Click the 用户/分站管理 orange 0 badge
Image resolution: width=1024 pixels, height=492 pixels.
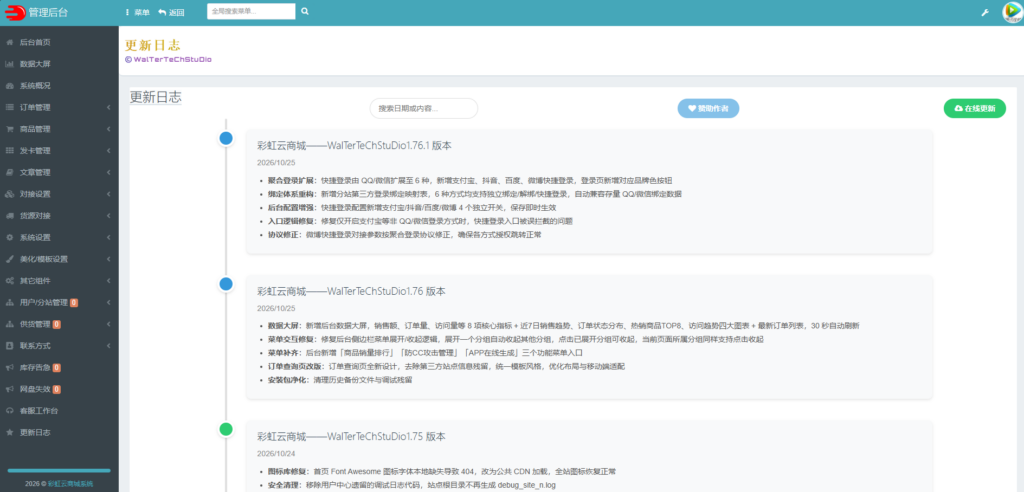tap(74, 303)
